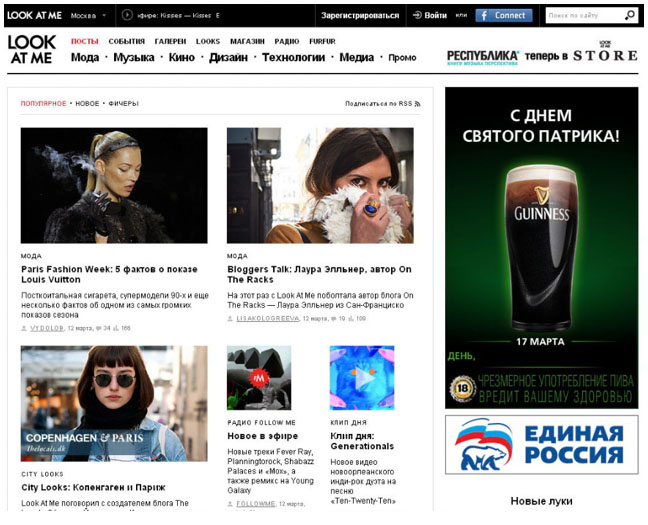The image size is (648, 525).
Task: Click the search magnifier icon
Action: [629, 16]
